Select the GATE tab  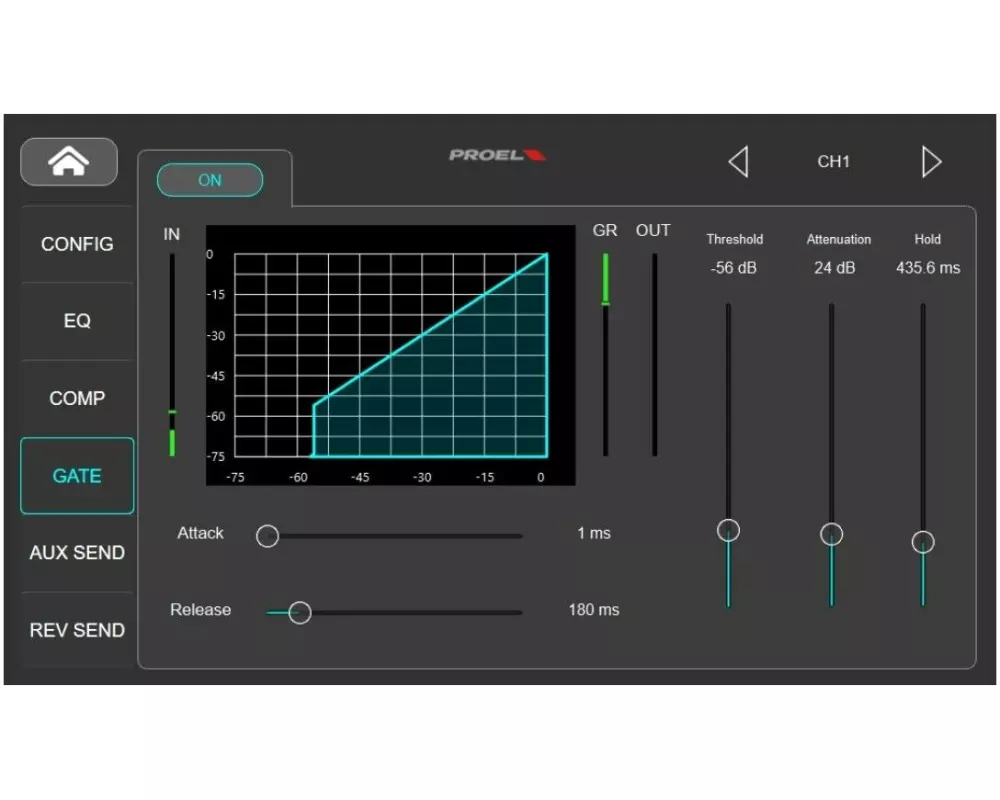[77, 476]
